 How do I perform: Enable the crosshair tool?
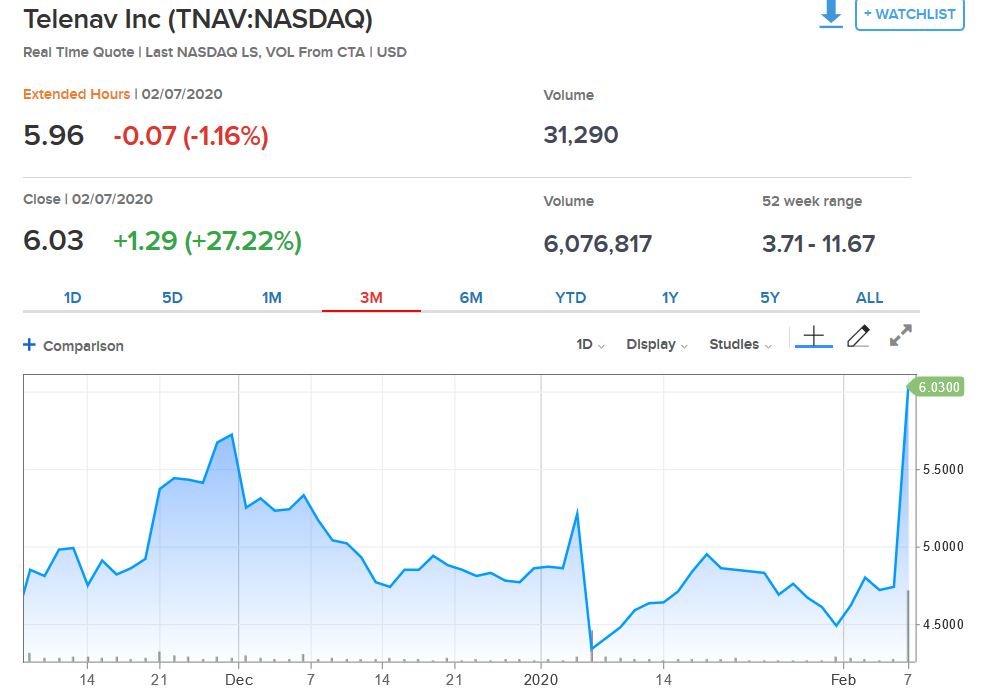coord(814,336)
